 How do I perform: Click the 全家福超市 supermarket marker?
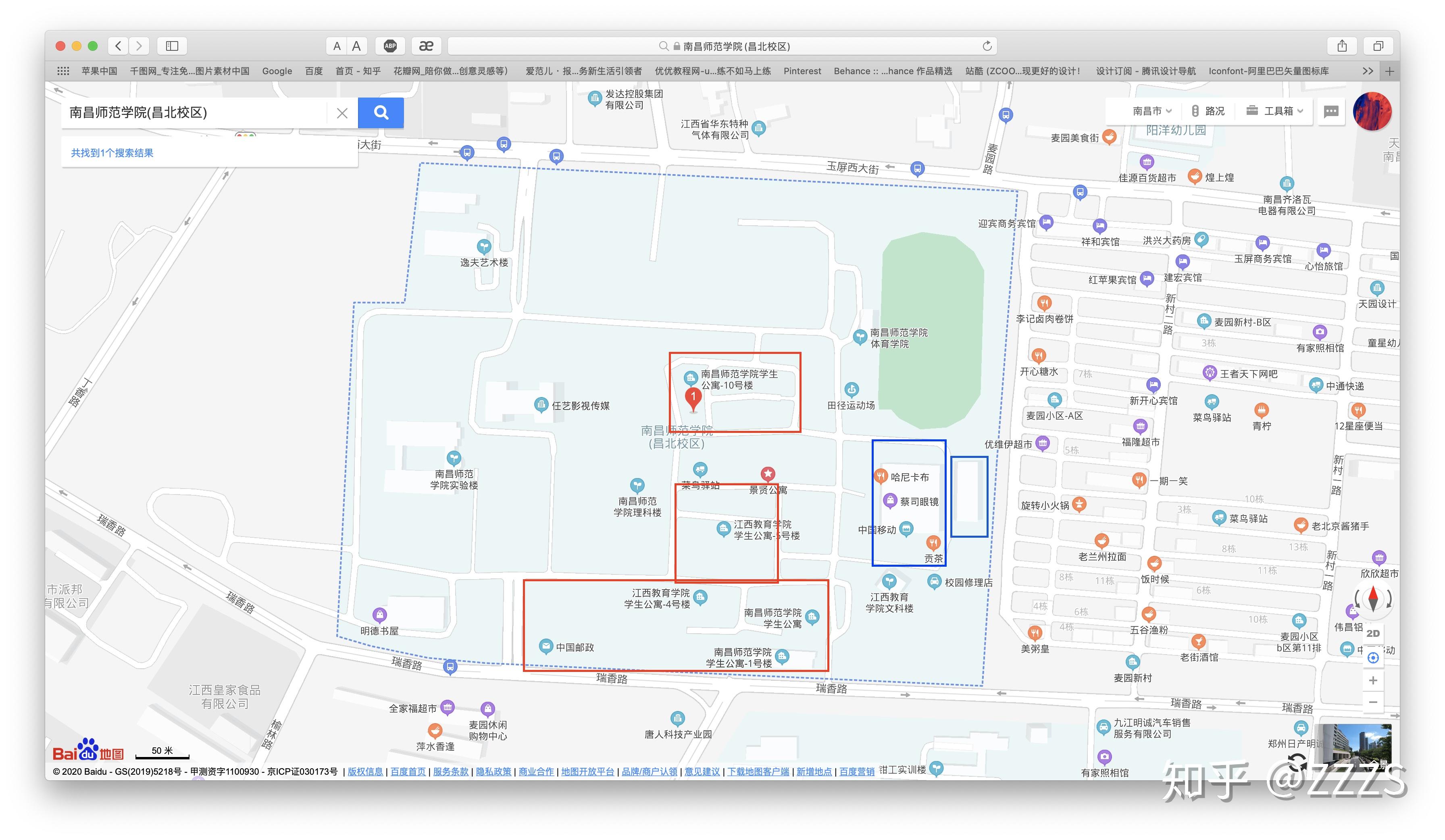[447, 707]
